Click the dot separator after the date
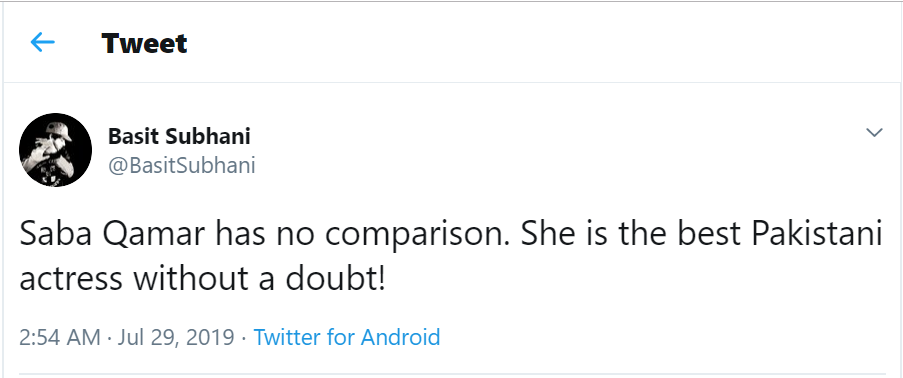The width and height of the screenshot is (903, 378). tap(244, 338)
